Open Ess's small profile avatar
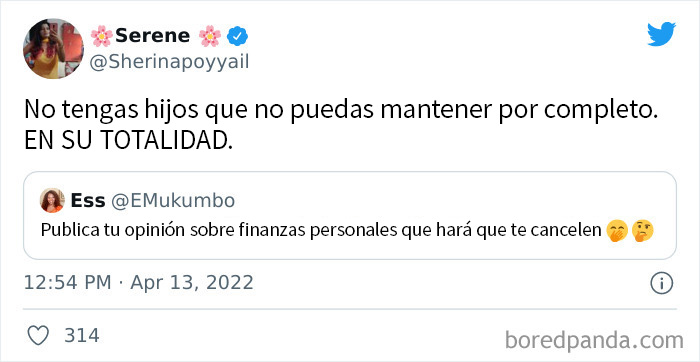 52,200
